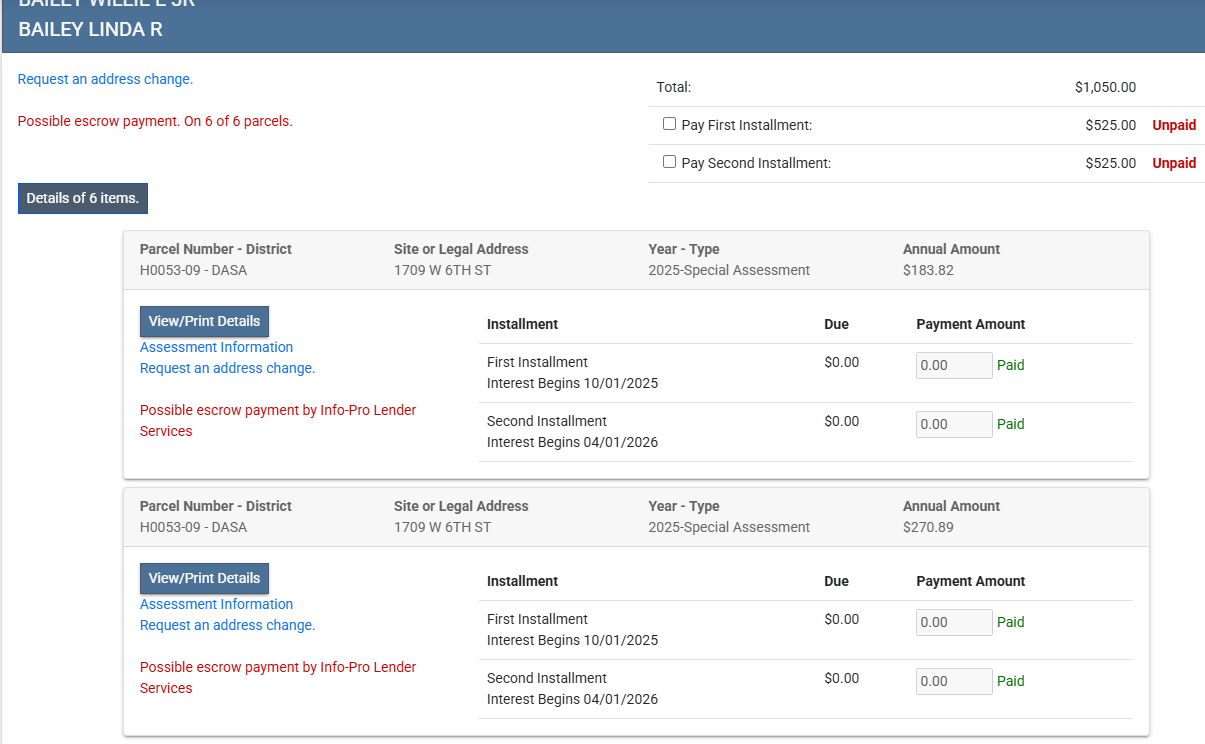Viewport: 1205px width, 744px height.
Task: Request an address change in the $270.89 parcel card
Action: pos(227,625)
